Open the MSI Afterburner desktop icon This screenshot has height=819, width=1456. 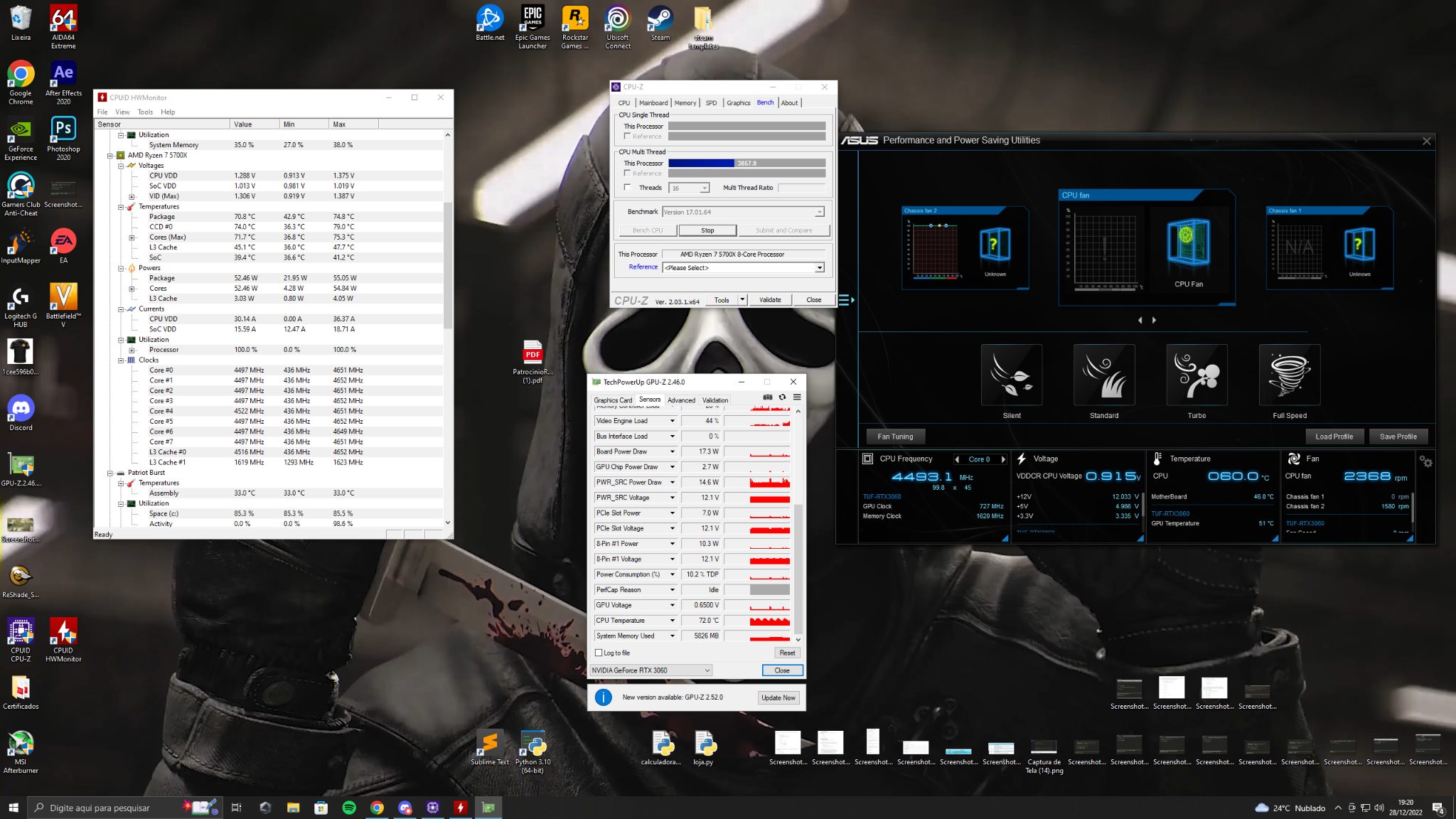pyautogui.click(x=21, y=752)
